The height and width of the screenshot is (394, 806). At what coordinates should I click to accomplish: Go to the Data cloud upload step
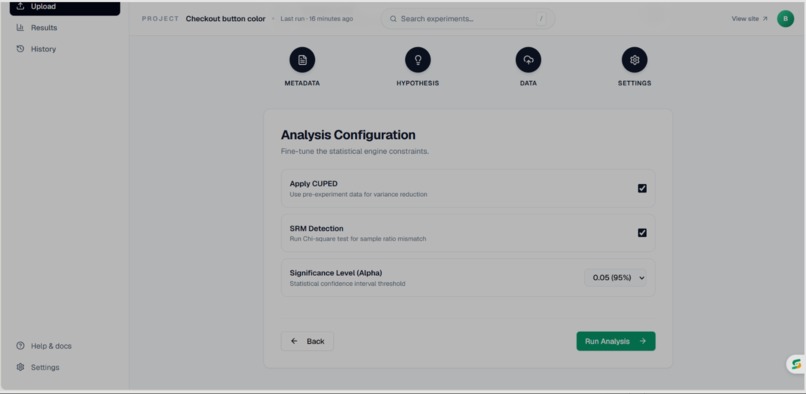[x=528, y=60]
